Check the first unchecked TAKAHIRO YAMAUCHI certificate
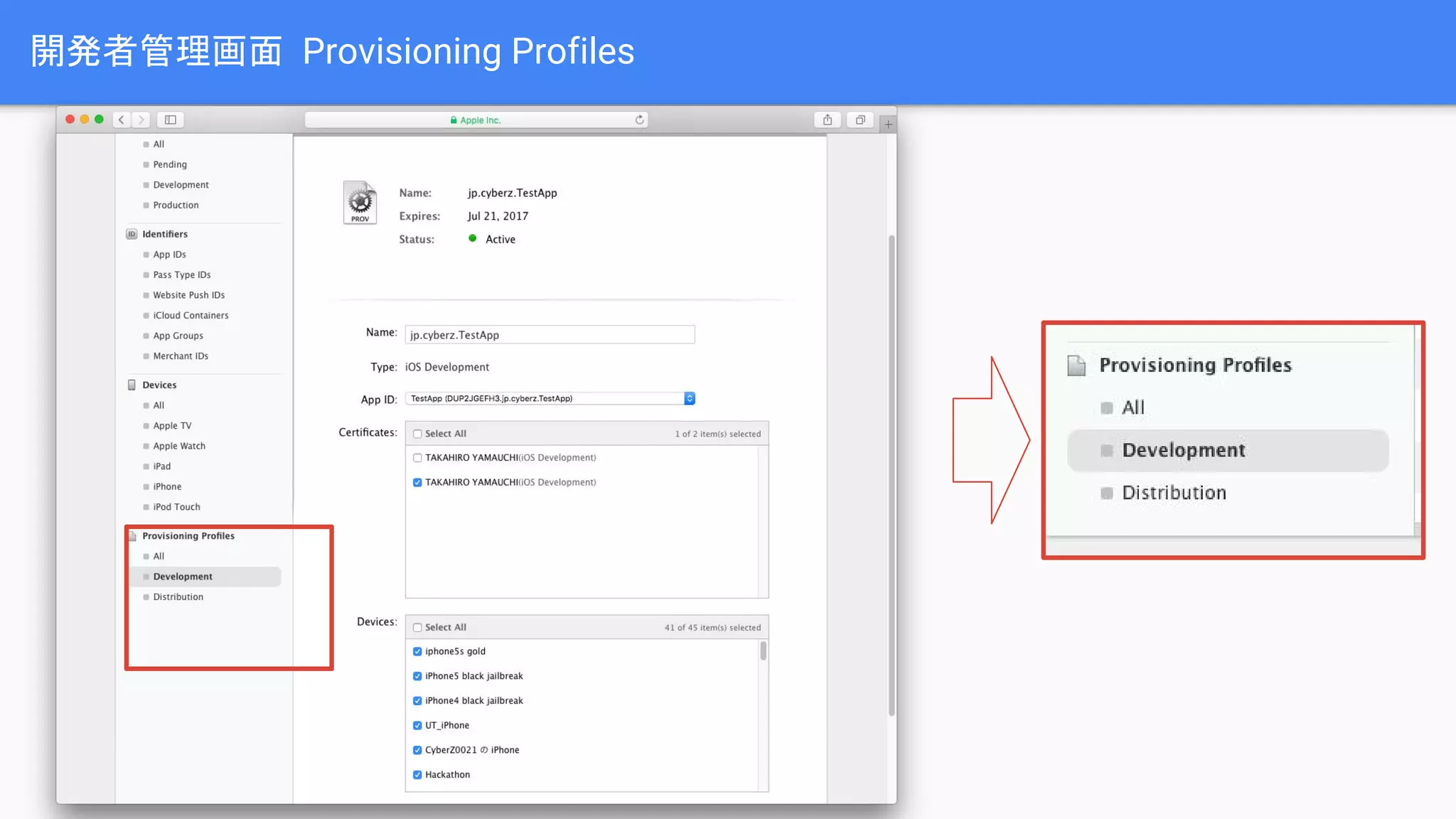Image resolution: width=1456 pixels, height=819 pixels. pos(417,458)
